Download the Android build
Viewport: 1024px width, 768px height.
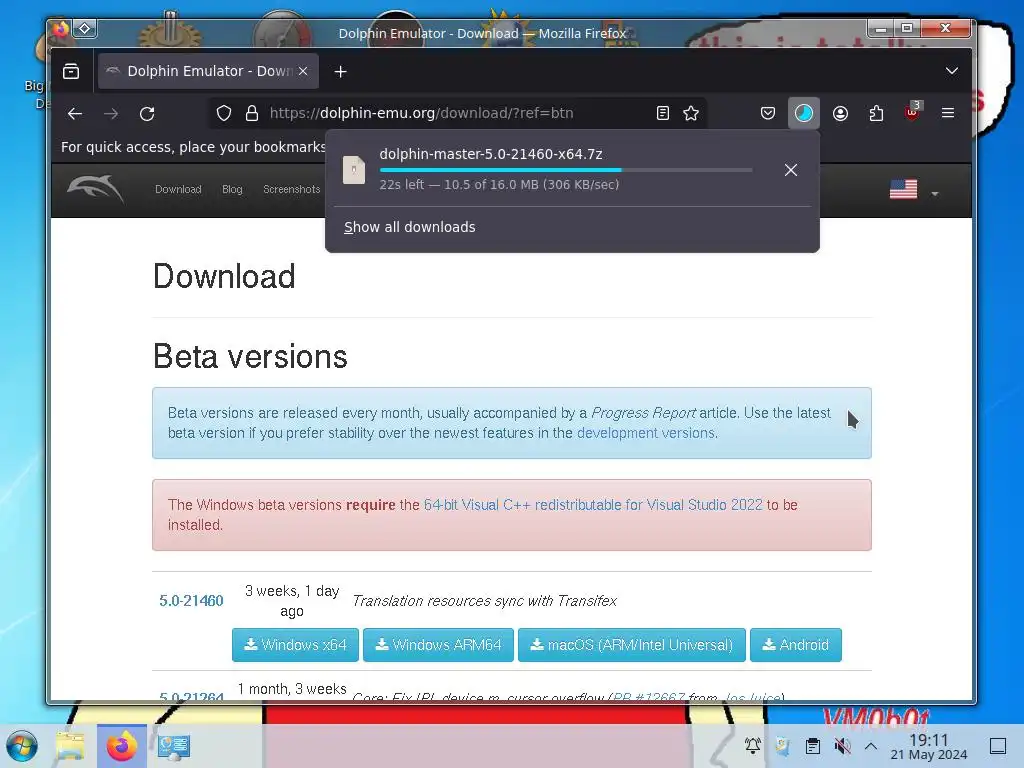[795, 645]
